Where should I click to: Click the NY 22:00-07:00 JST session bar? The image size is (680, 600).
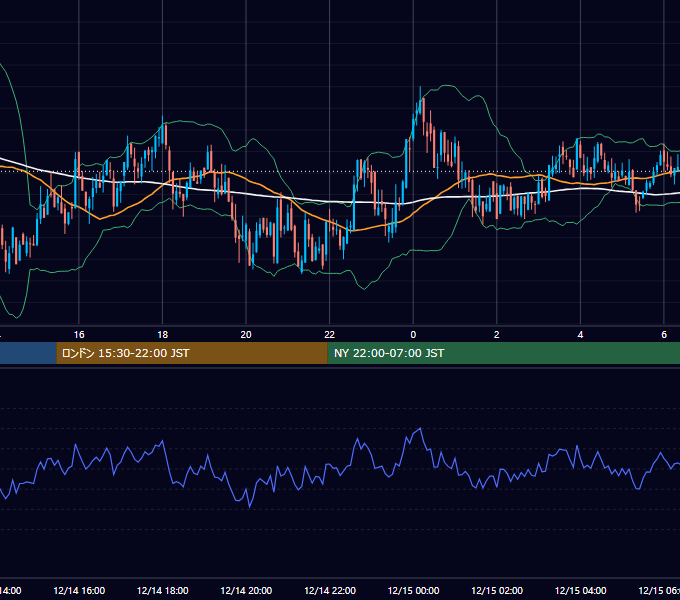503,353
